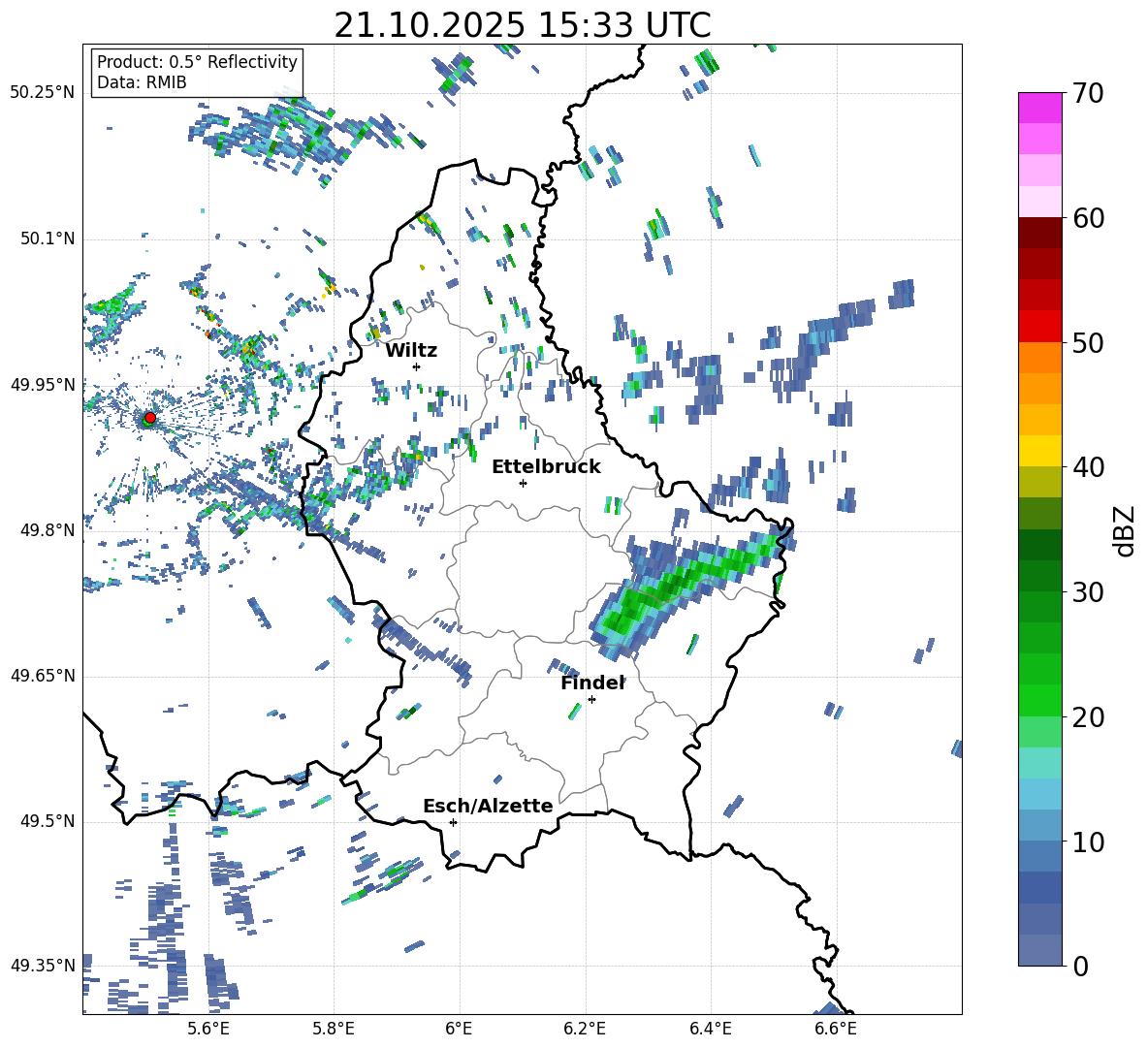The height and width of the screenshot is (1048, 1148).
Task: Click the 6.2°E longitude tick label
Action: (x=585, y=1029)
